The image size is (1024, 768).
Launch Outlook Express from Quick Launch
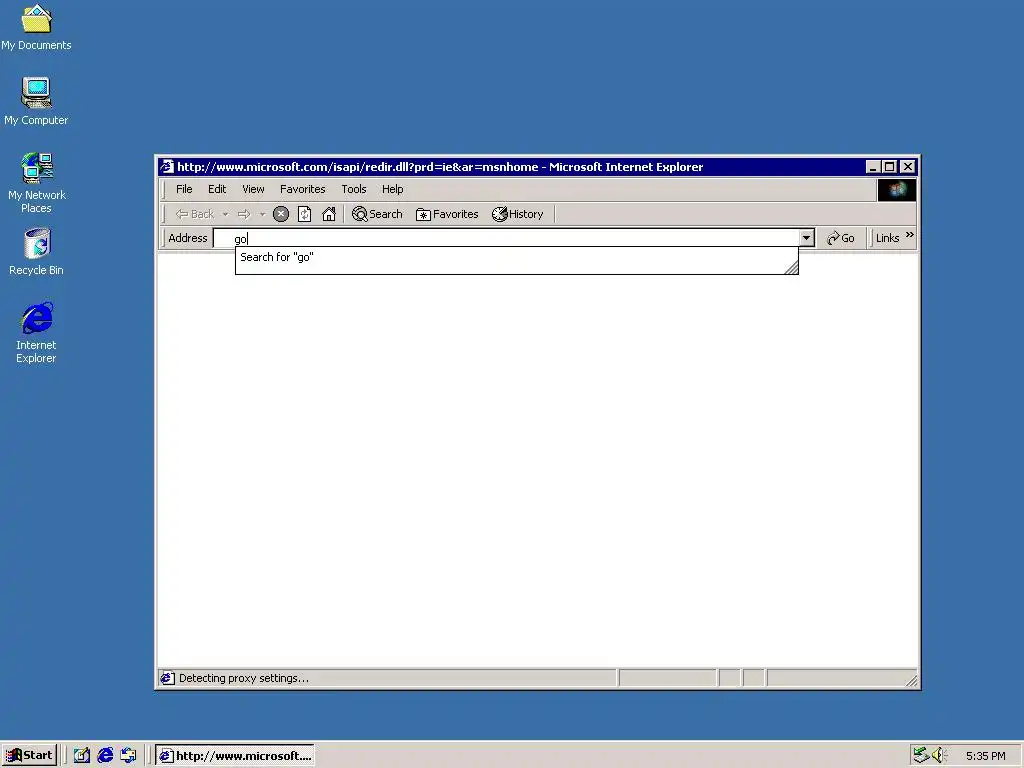pyautogui.click(x=129, y=756)
